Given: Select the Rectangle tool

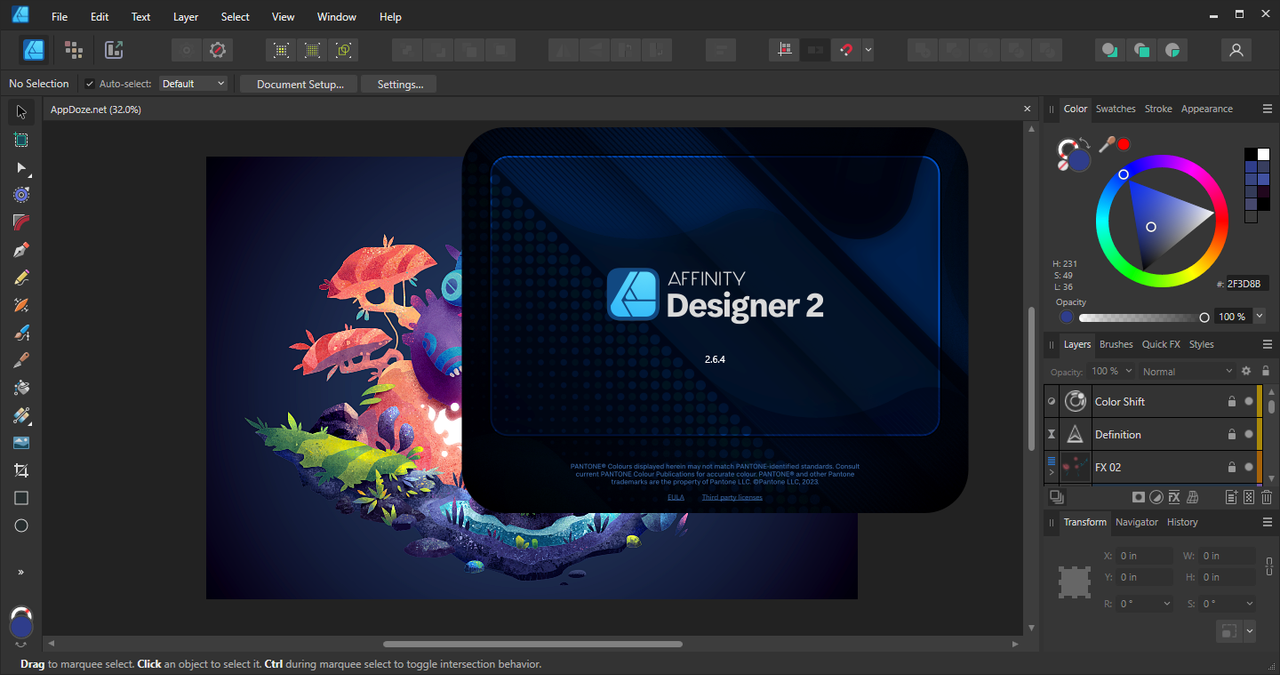Looking at the screenshot, I should tap(21, 498).
